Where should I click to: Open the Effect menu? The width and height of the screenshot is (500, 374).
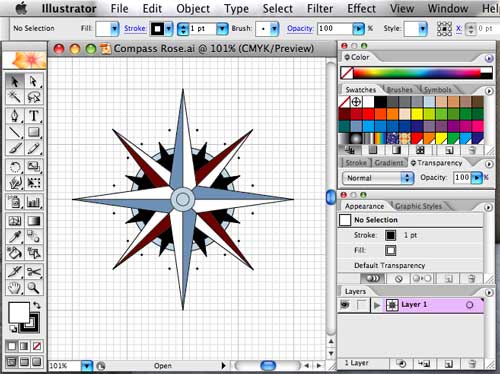click(361, 8)
